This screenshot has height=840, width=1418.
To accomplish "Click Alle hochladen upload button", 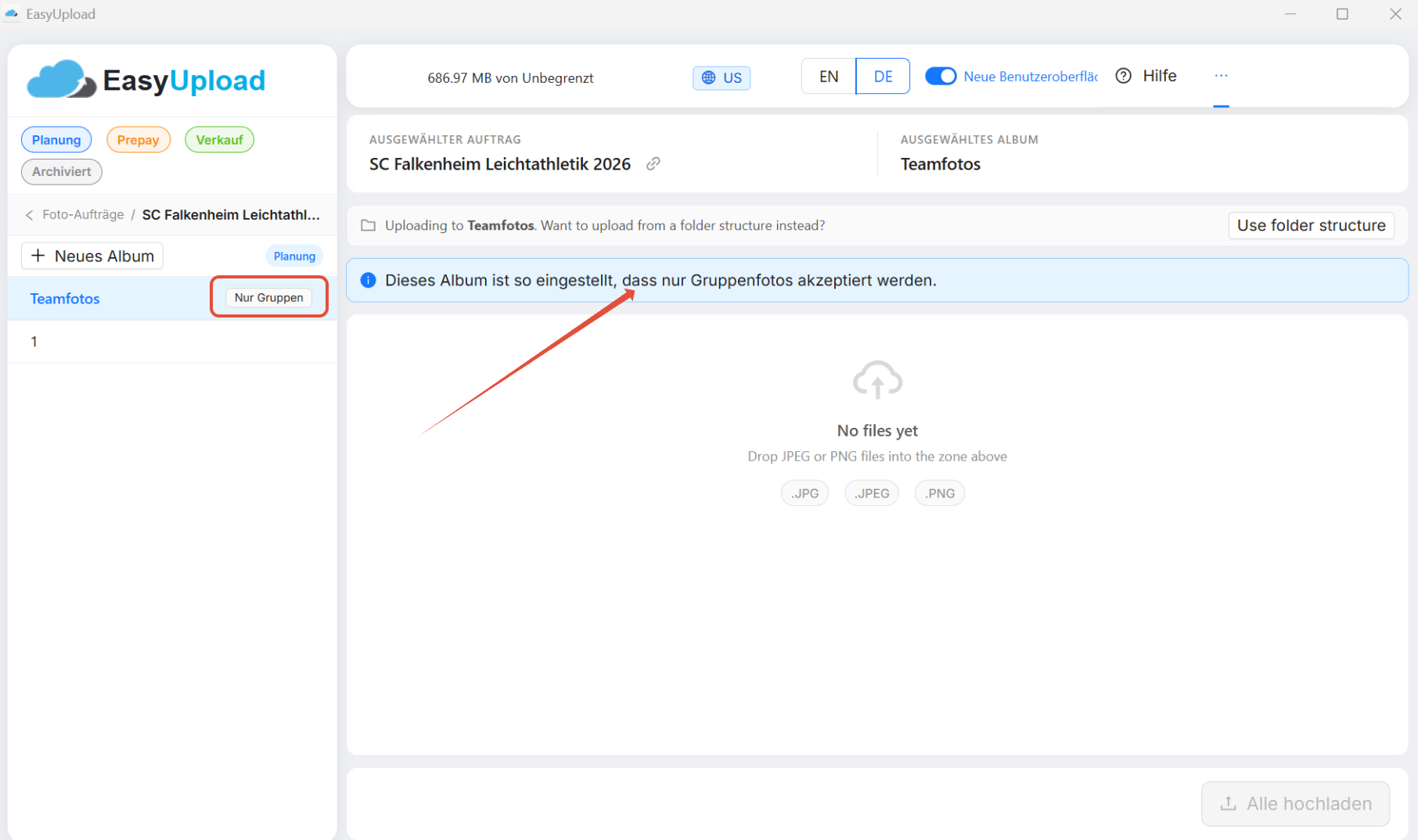I will (1295, 803).
